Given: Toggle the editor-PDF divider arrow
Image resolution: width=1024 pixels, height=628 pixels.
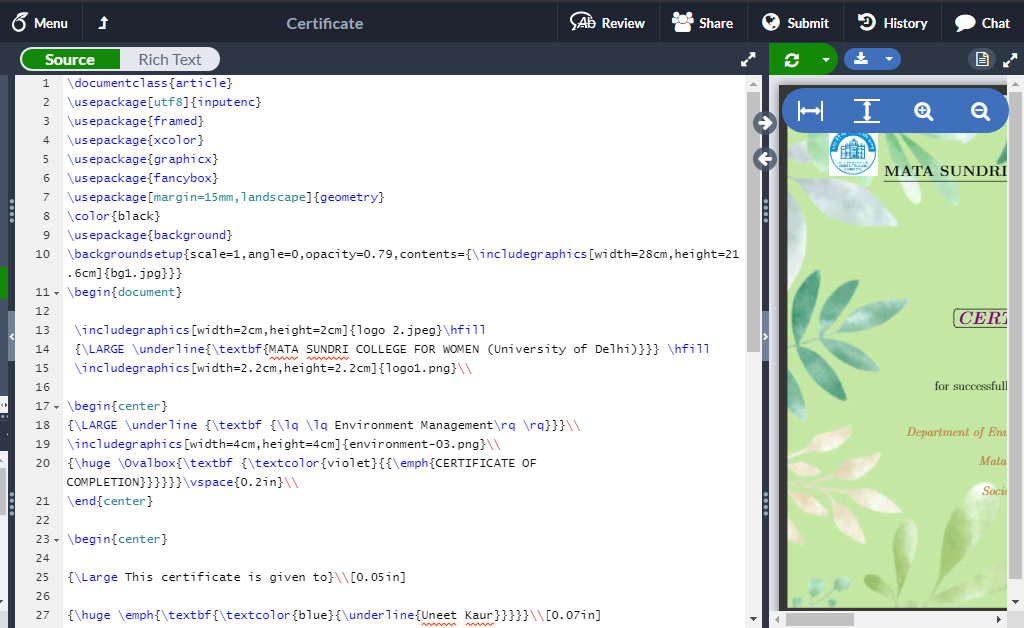Looking at the screenshot, I should click(765, 336).
